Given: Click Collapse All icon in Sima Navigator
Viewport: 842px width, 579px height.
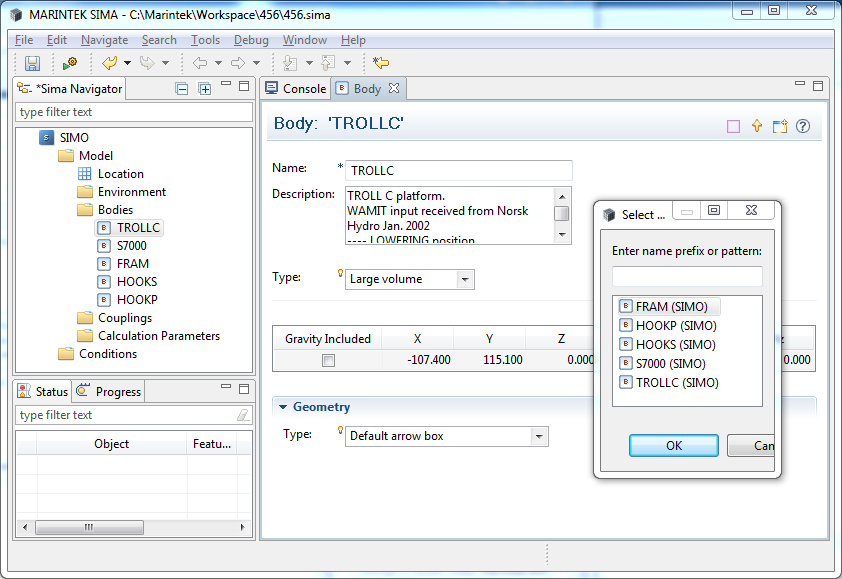Looking at the screenshot, I should 182,89.
